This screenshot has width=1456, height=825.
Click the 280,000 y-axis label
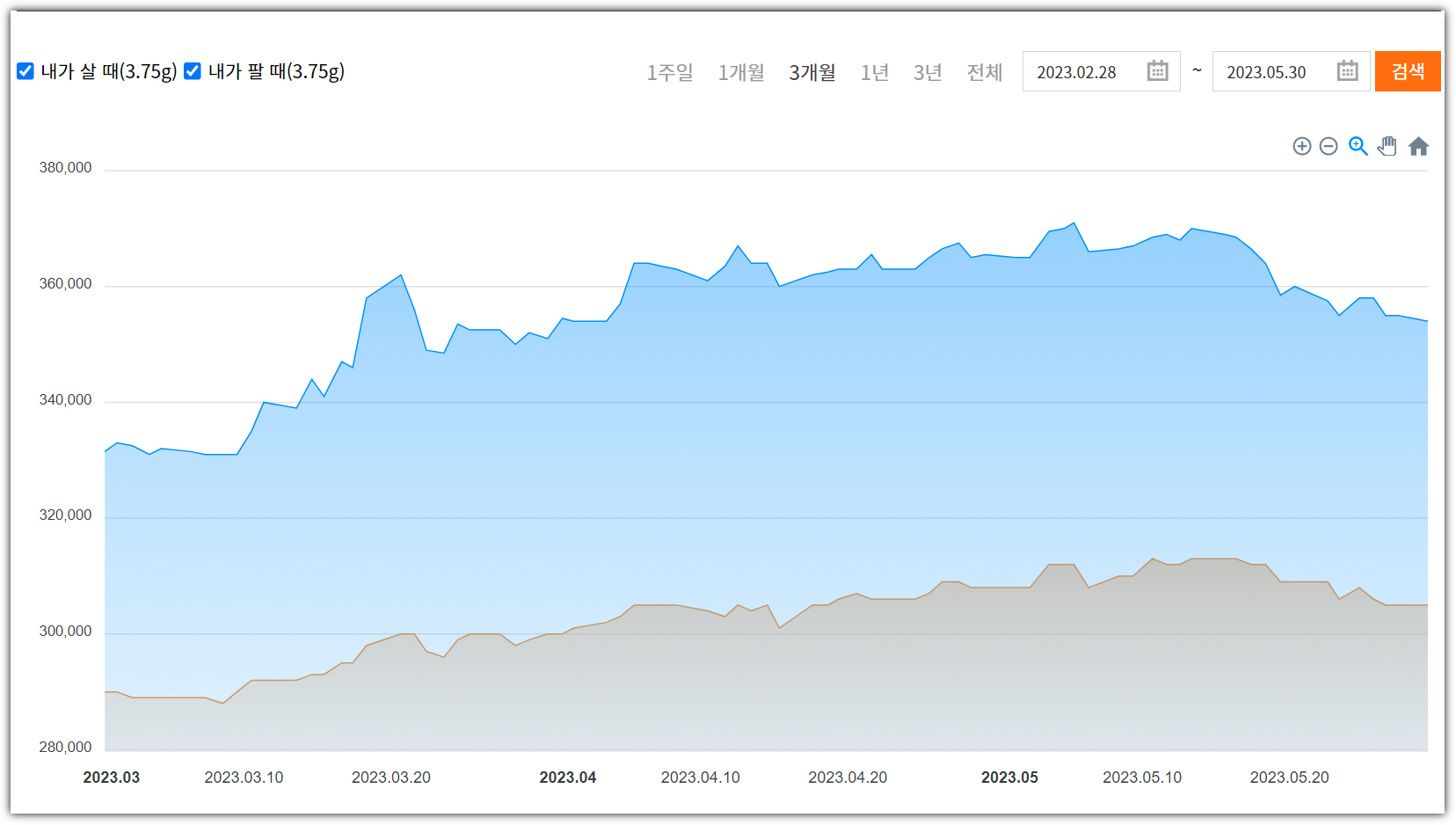(x=65, y=748)
